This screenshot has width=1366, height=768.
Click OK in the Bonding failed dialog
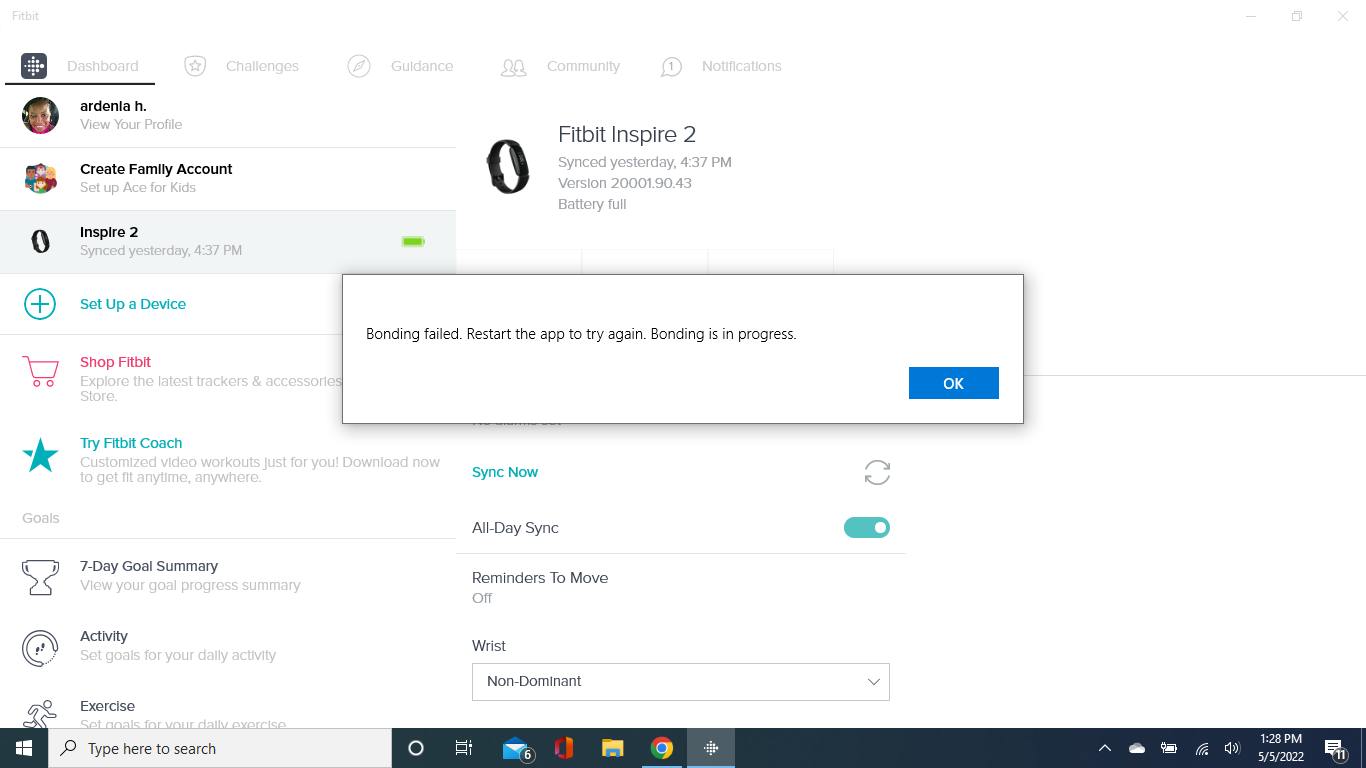[x=953, y=383]
